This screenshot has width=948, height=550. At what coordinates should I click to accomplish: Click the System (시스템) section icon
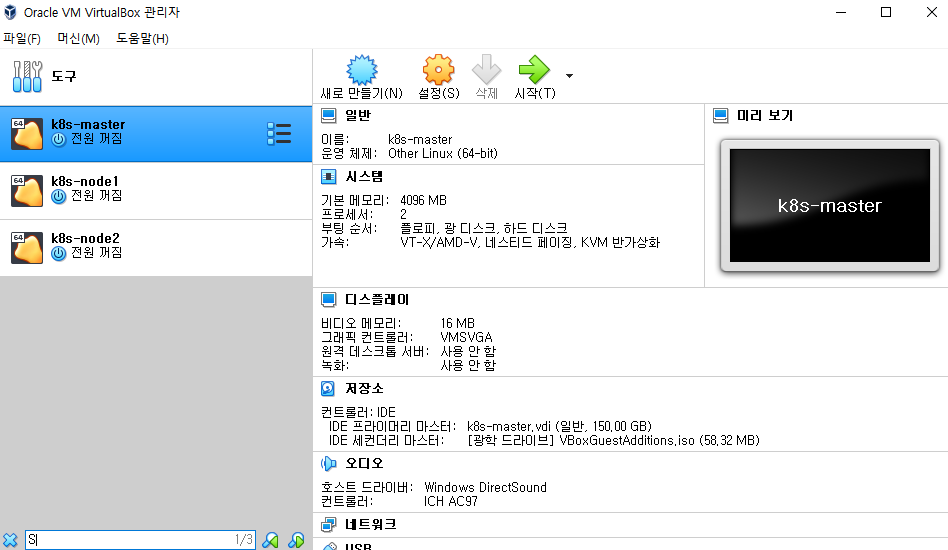coord(328,176)
